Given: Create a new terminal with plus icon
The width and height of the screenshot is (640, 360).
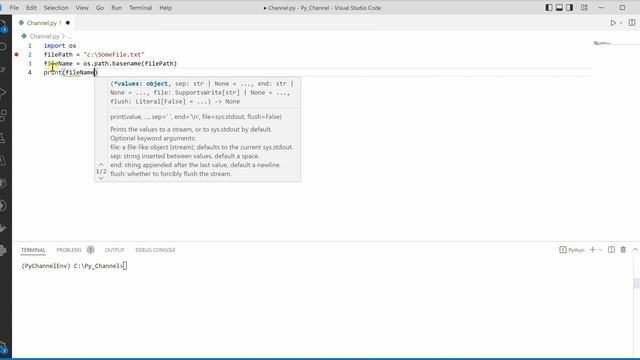Looking at the screenshot, I should tap(593, 249).
